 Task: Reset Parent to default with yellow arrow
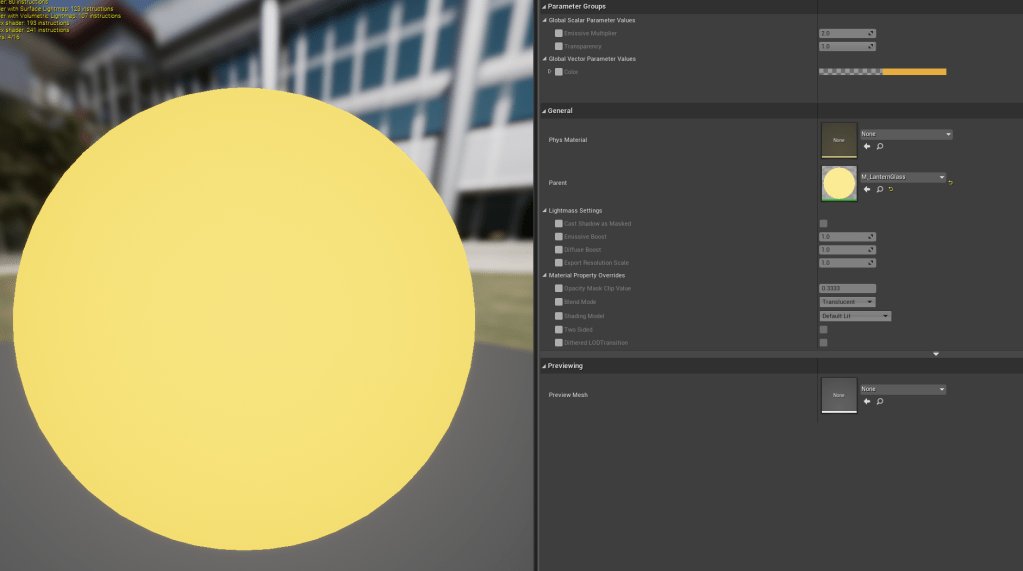[x=890, y=189]
